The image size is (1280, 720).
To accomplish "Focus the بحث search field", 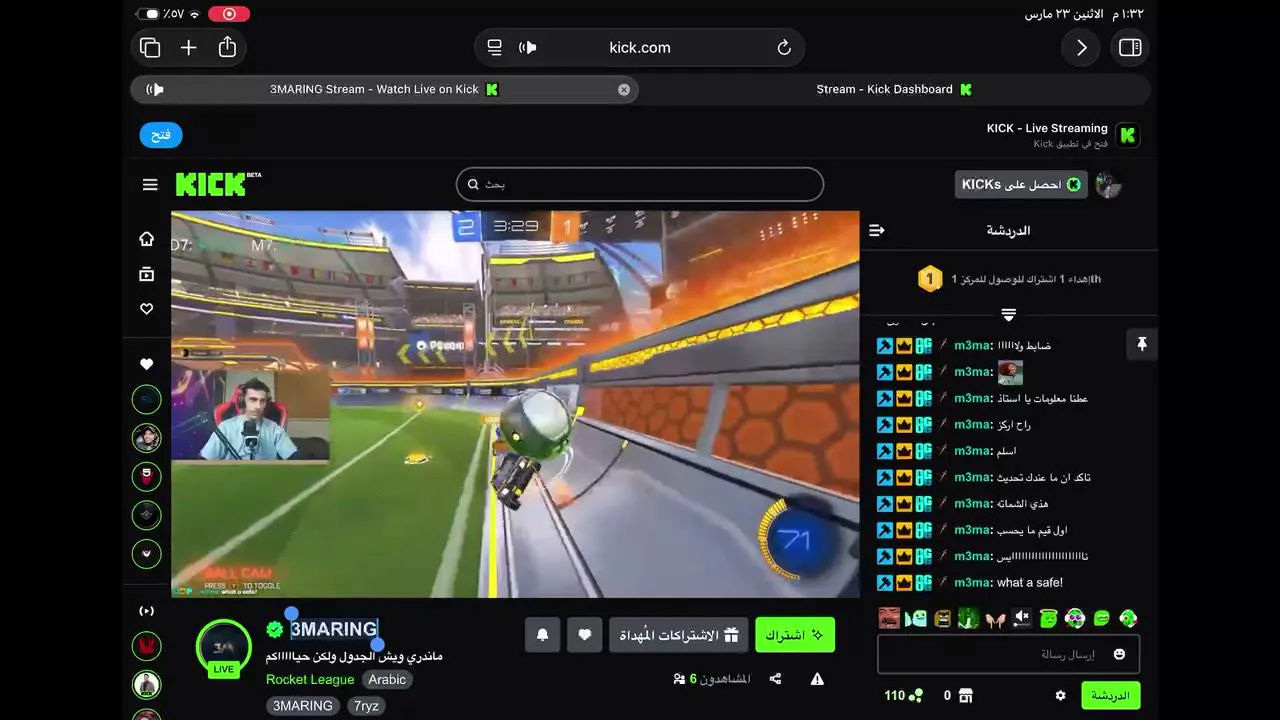I will pyautogui.click(x=640, y=184).
